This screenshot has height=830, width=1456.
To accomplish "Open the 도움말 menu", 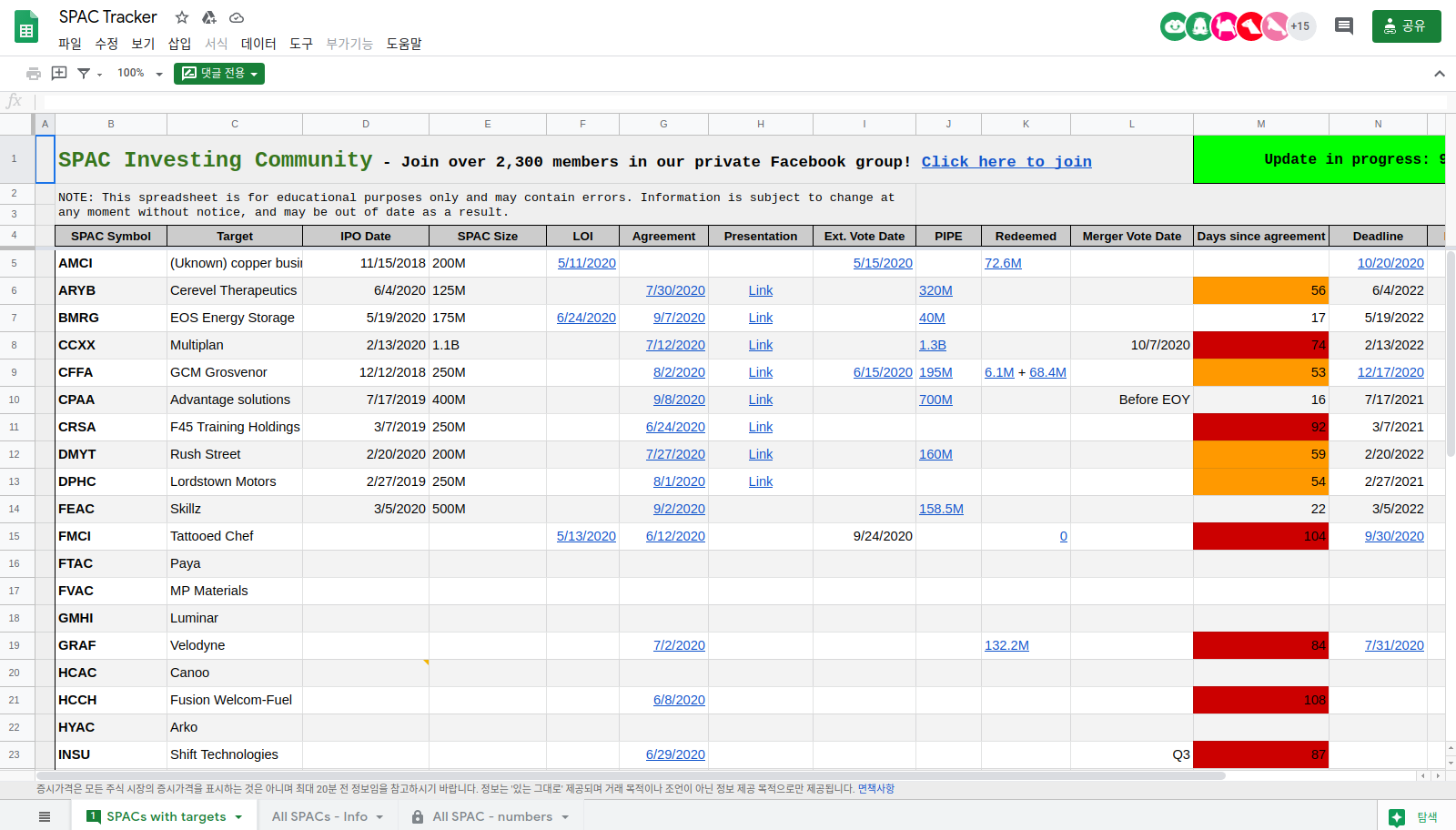I will [x=404, y=44].
